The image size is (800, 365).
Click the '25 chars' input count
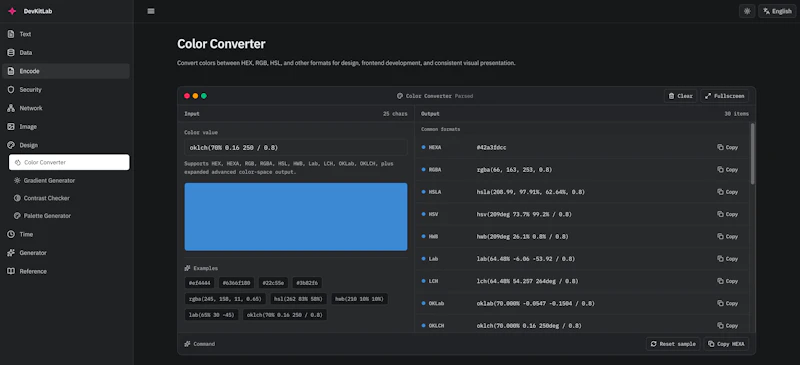(395, 114)
